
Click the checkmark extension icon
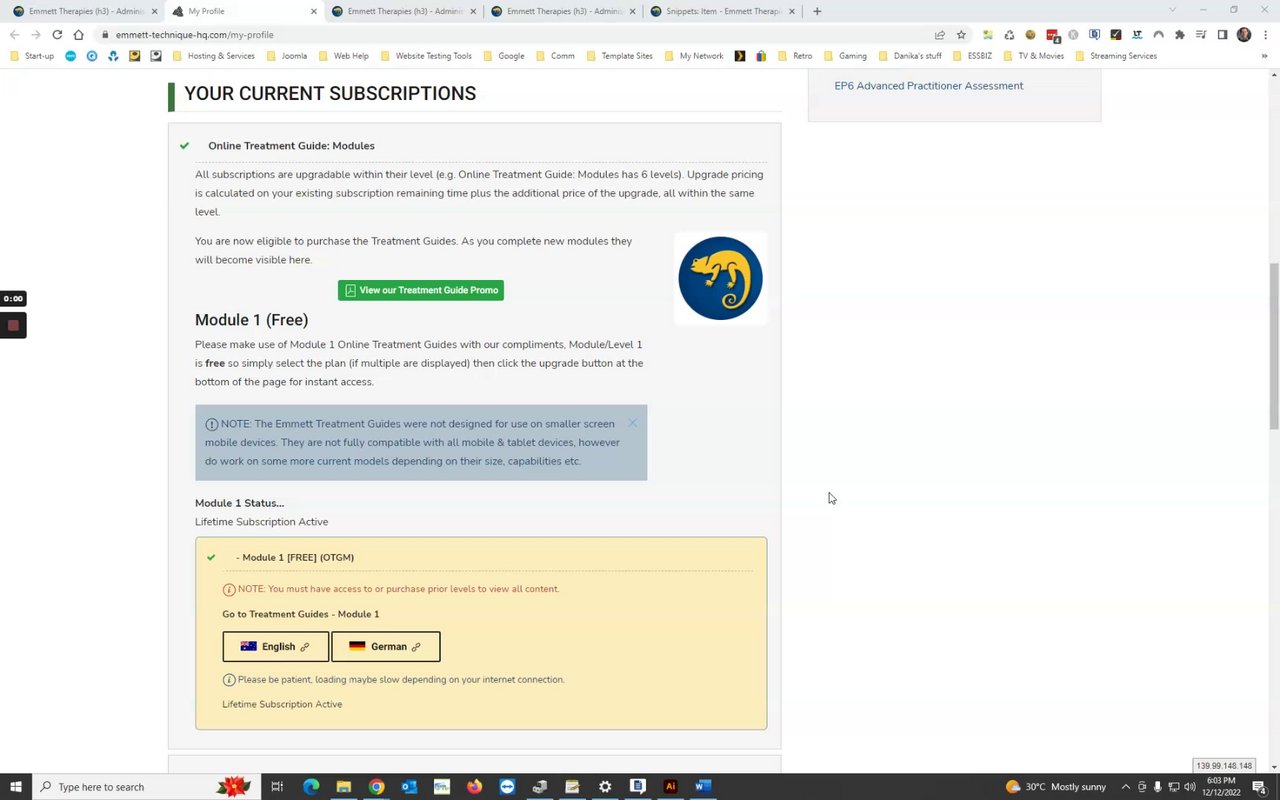(1116, 34)
